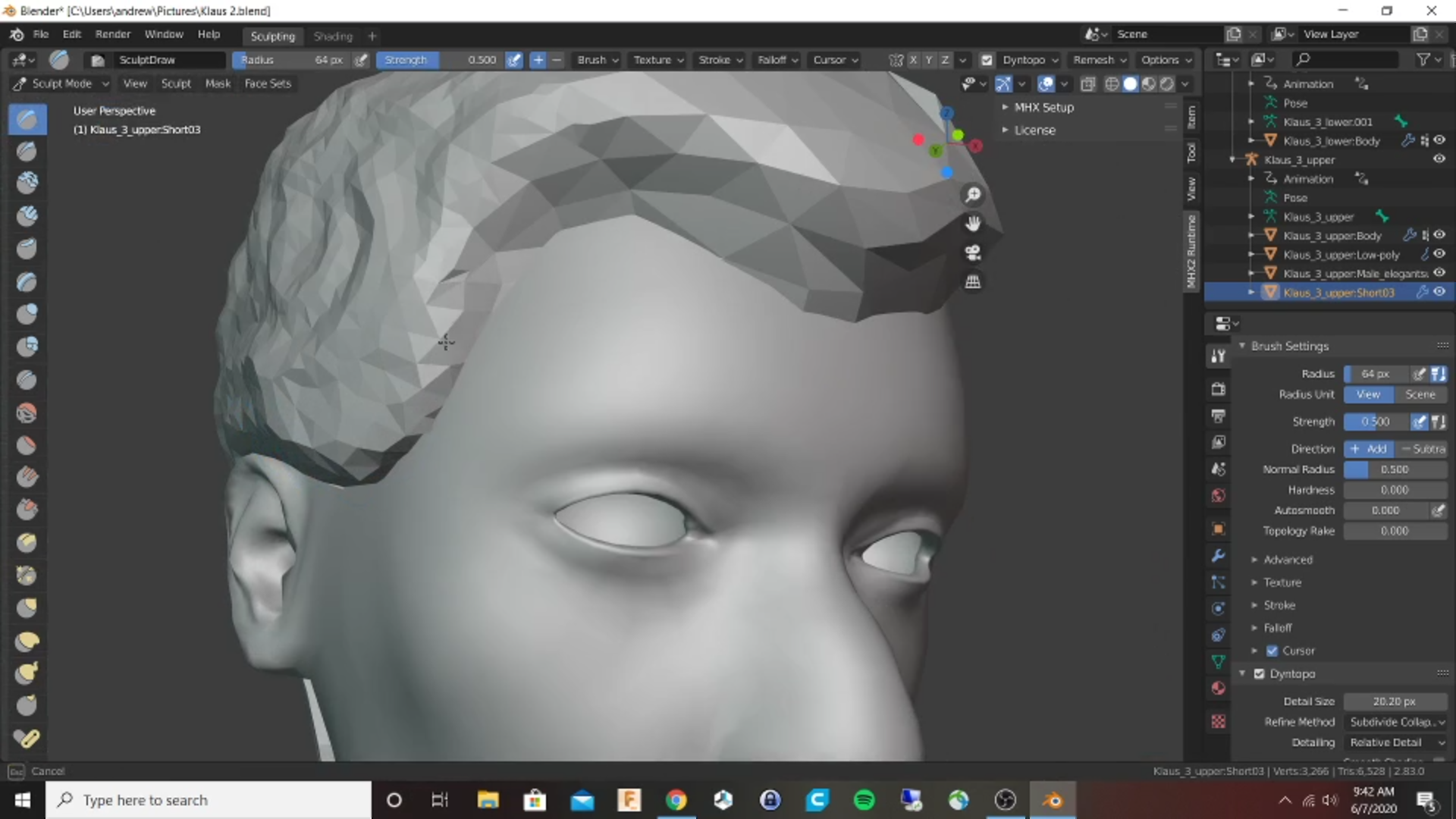1456x819 pixels.
Task: Click the camera view icon in the viewport overlay
Action: tap(974, 253)
